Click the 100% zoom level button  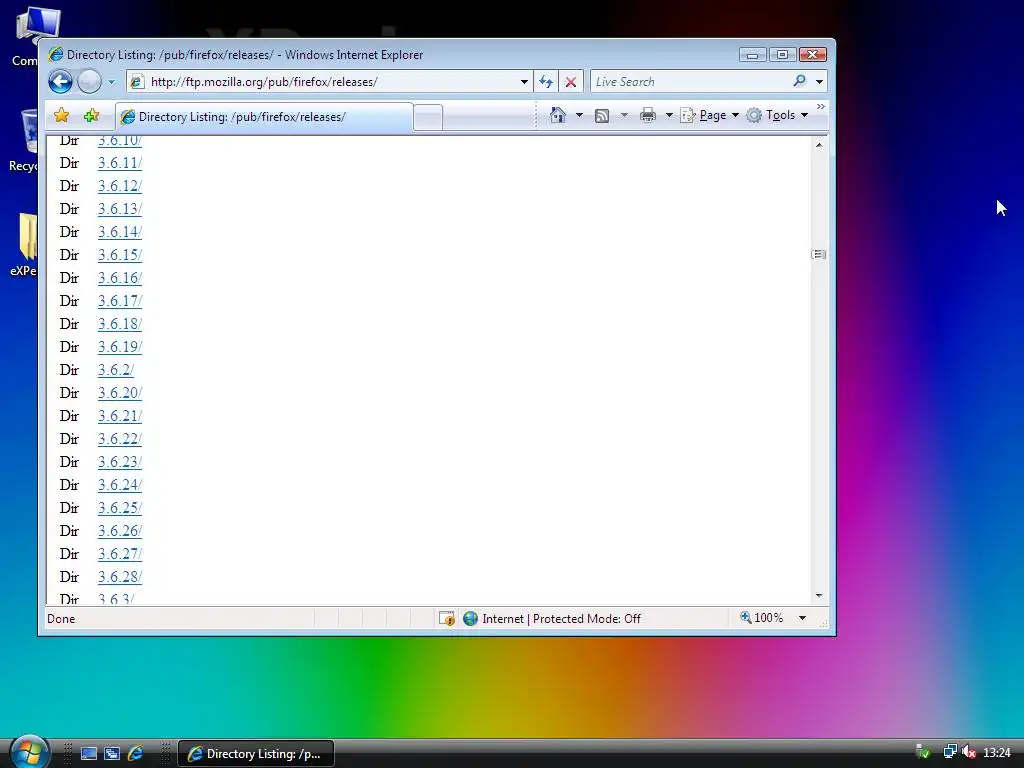(761, 618)
